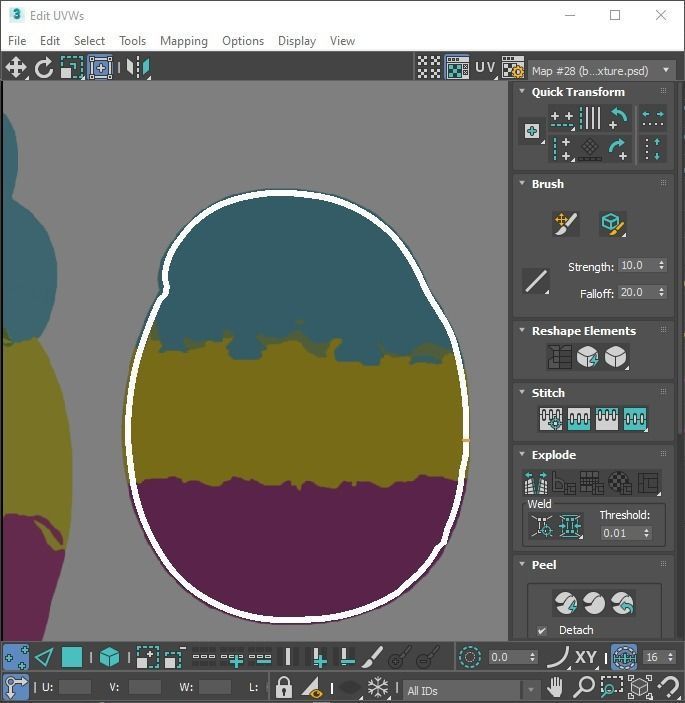Click the Weld Selected icon

point(570,526)
